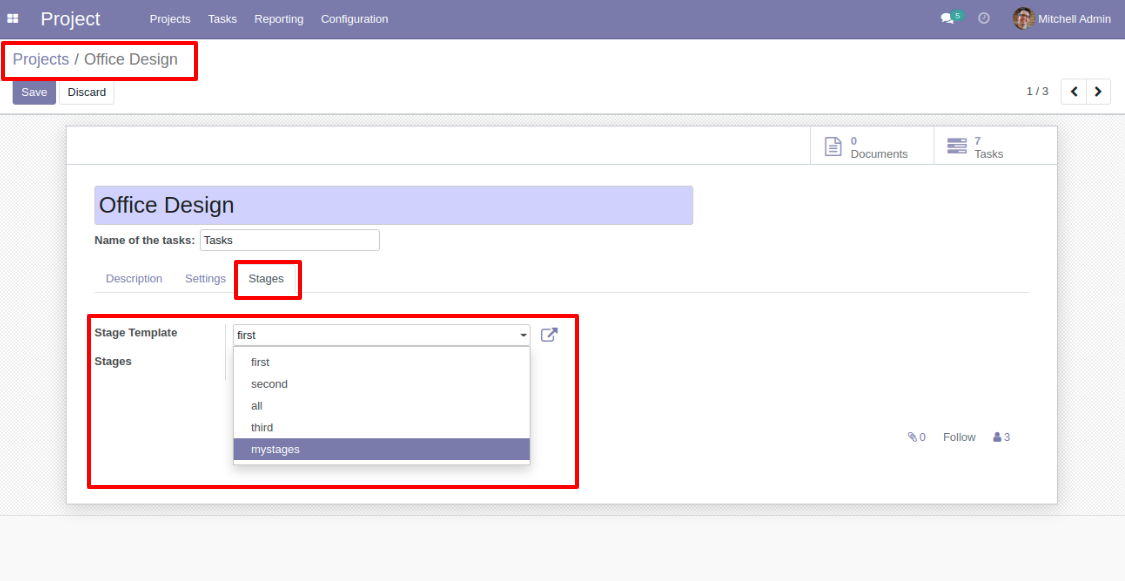Toggle the Stage Template dropdown arrow
Viewport: 1125px width, 581px height.
pos(524,335)
